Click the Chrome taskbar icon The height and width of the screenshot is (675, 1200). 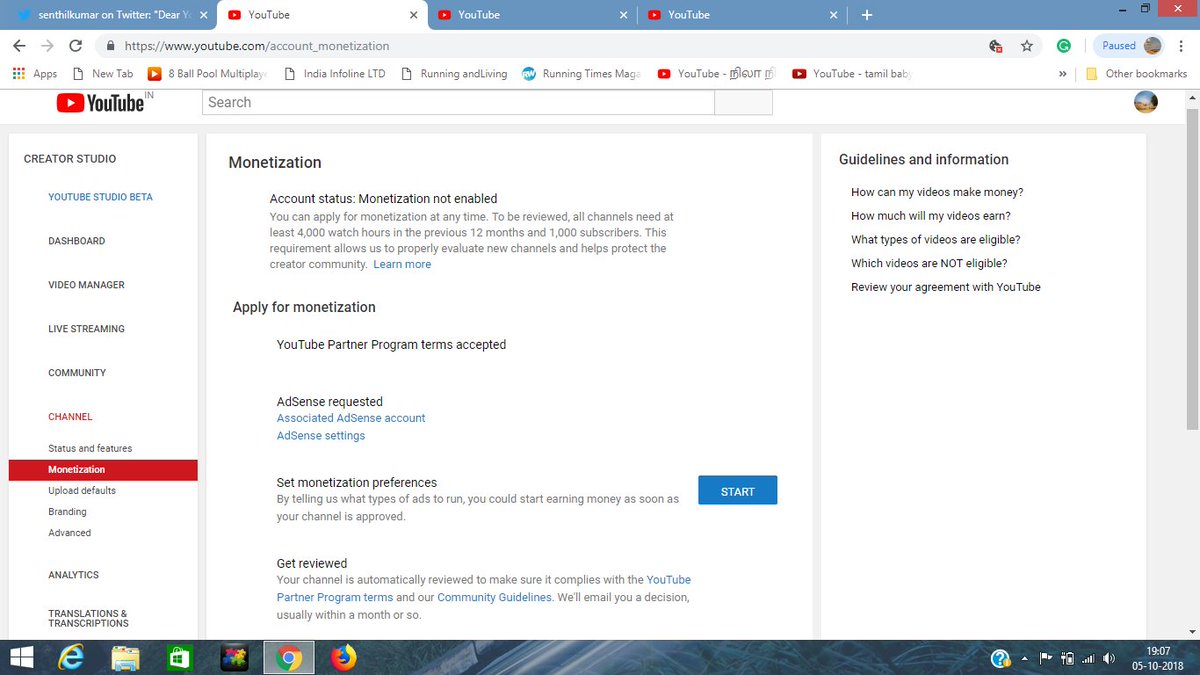point(289,658)
